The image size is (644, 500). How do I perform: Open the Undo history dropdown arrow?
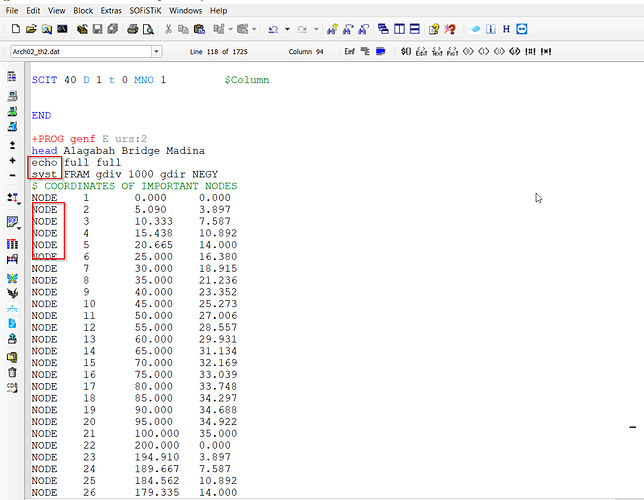287,29
